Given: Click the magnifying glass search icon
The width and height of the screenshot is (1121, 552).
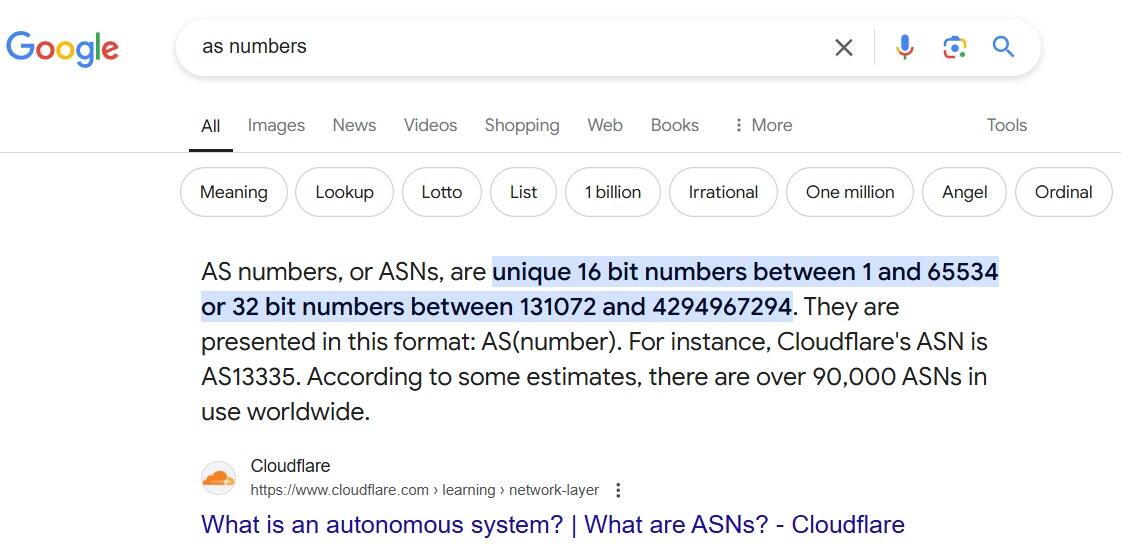Looking at the screenshot, I should tap(1004, 47).
